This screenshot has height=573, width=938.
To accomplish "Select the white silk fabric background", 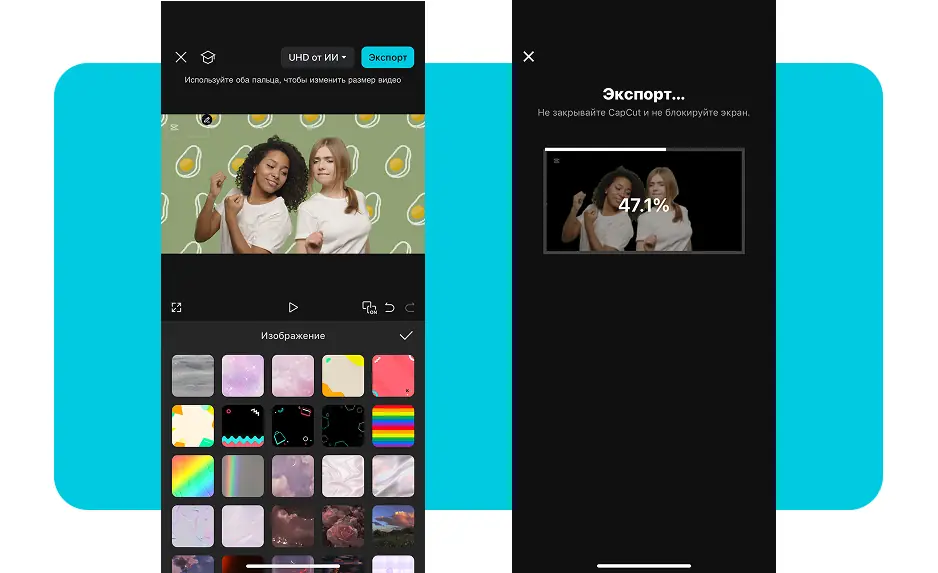I will (x=343, y=476).
